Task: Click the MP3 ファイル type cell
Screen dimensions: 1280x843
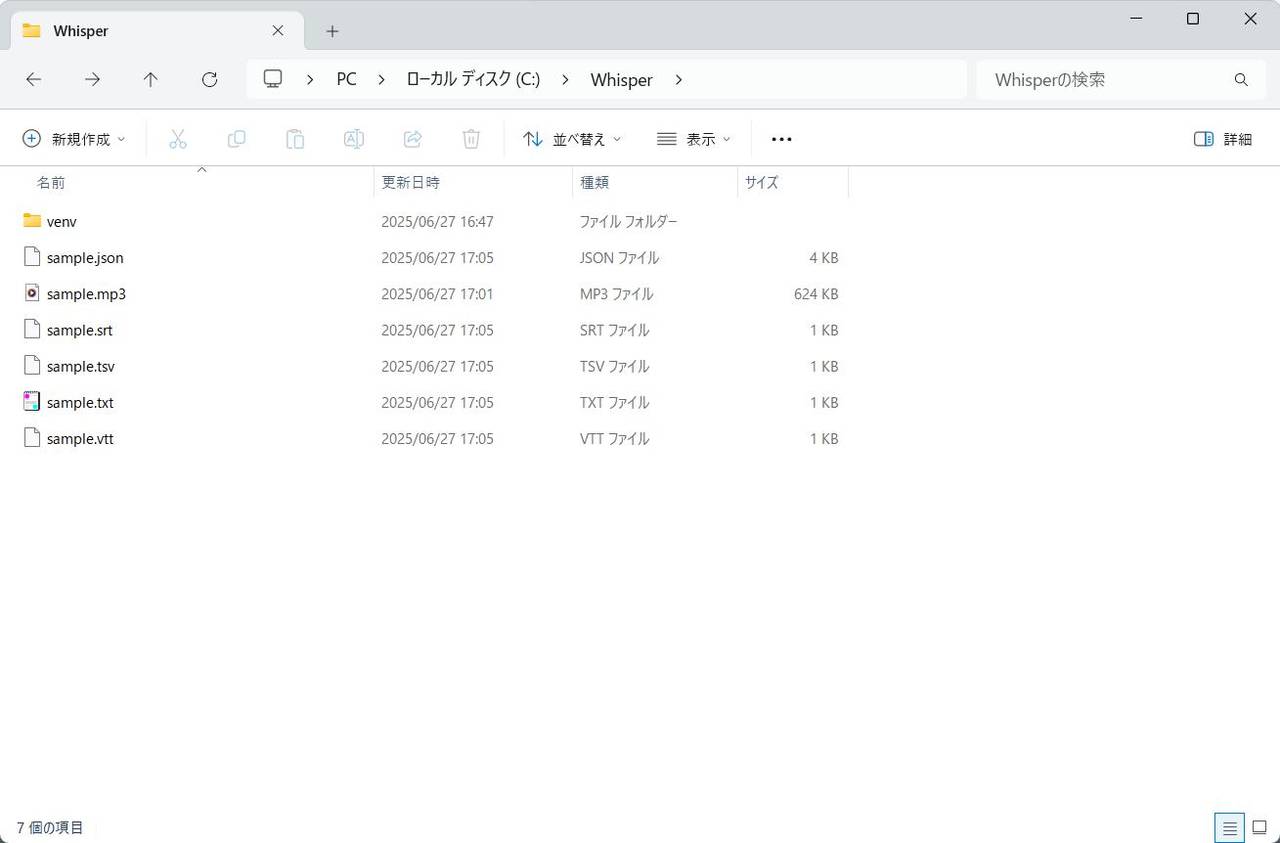Action: 616,294
